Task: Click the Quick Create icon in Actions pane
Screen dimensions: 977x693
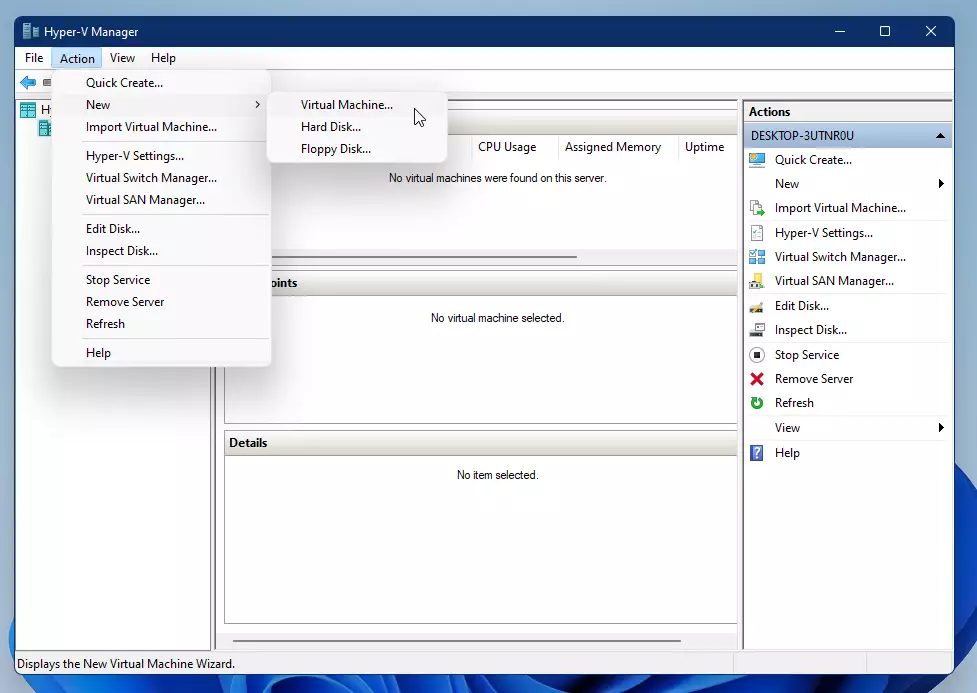Action: (757, 160)
